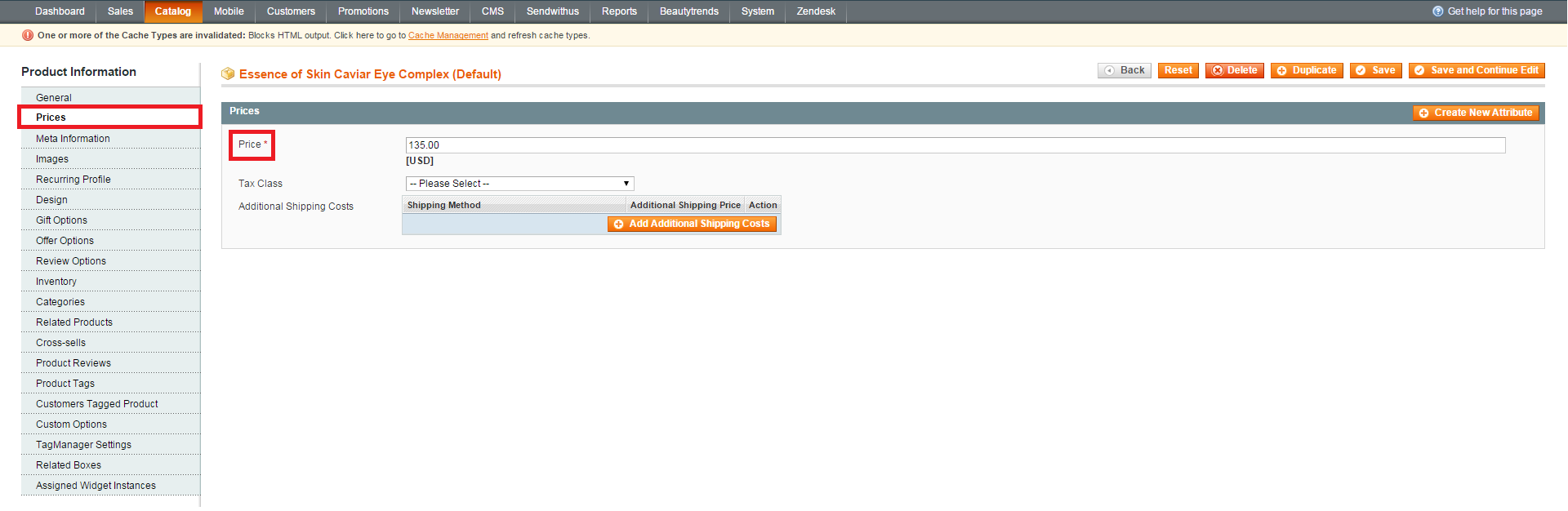Open the Meta Information tab
The width and height of the screenshot is (1568, 511).
[x=110, y=139]
